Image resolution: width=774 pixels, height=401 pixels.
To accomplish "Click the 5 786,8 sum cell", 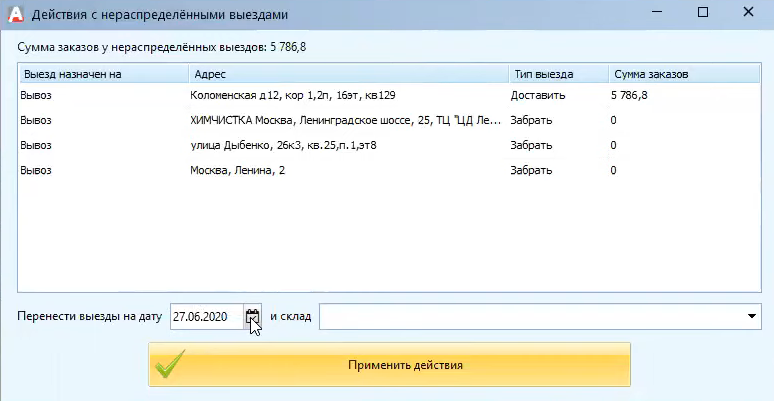I will click(x=629, y=96).
